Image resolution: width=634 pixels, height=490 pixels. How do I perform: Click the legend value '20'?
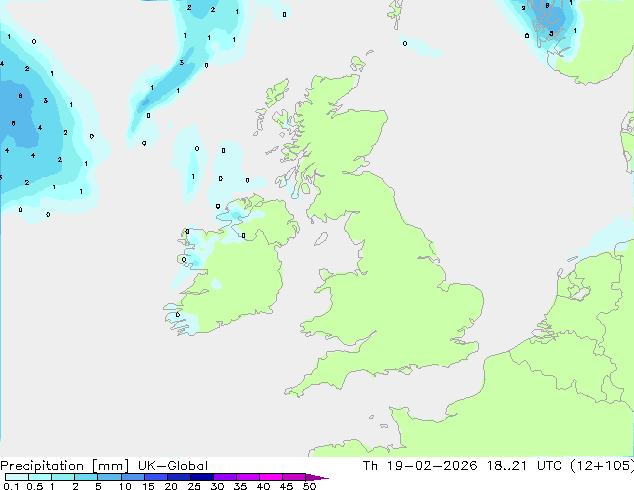[171, 486]
